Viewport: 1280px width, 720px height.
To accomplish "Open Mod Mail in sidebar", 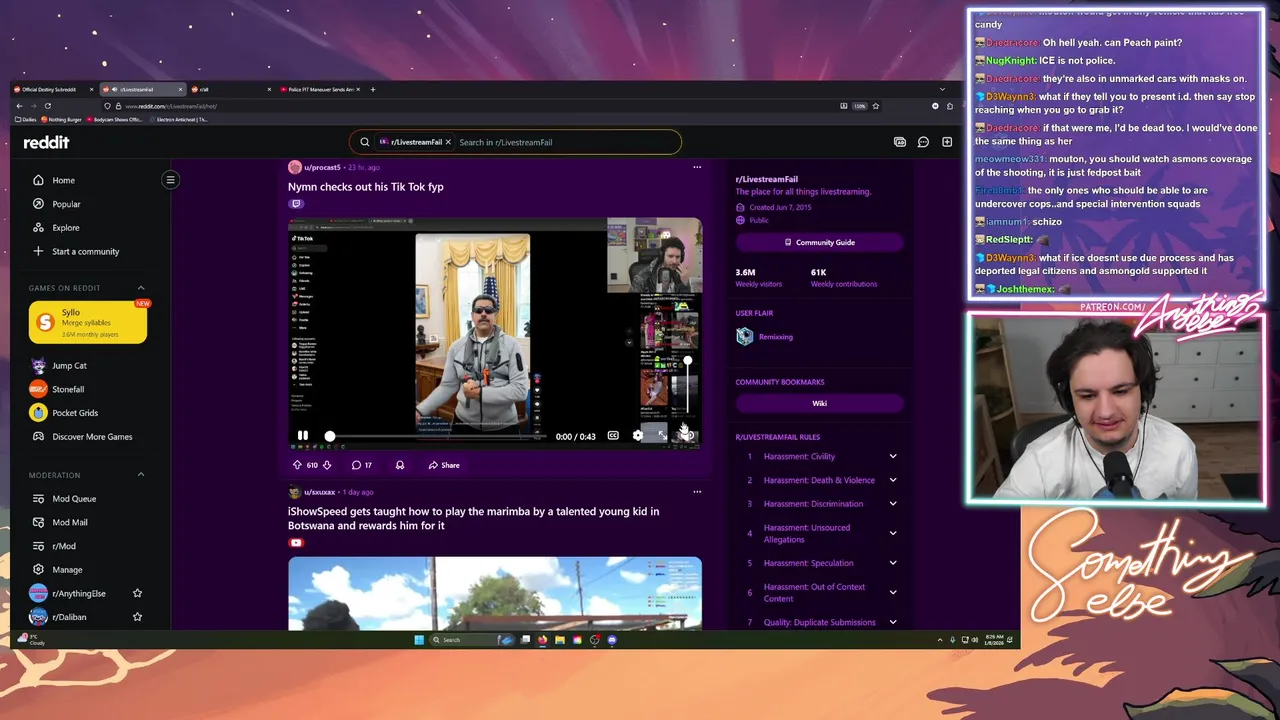I will [69, 522].
